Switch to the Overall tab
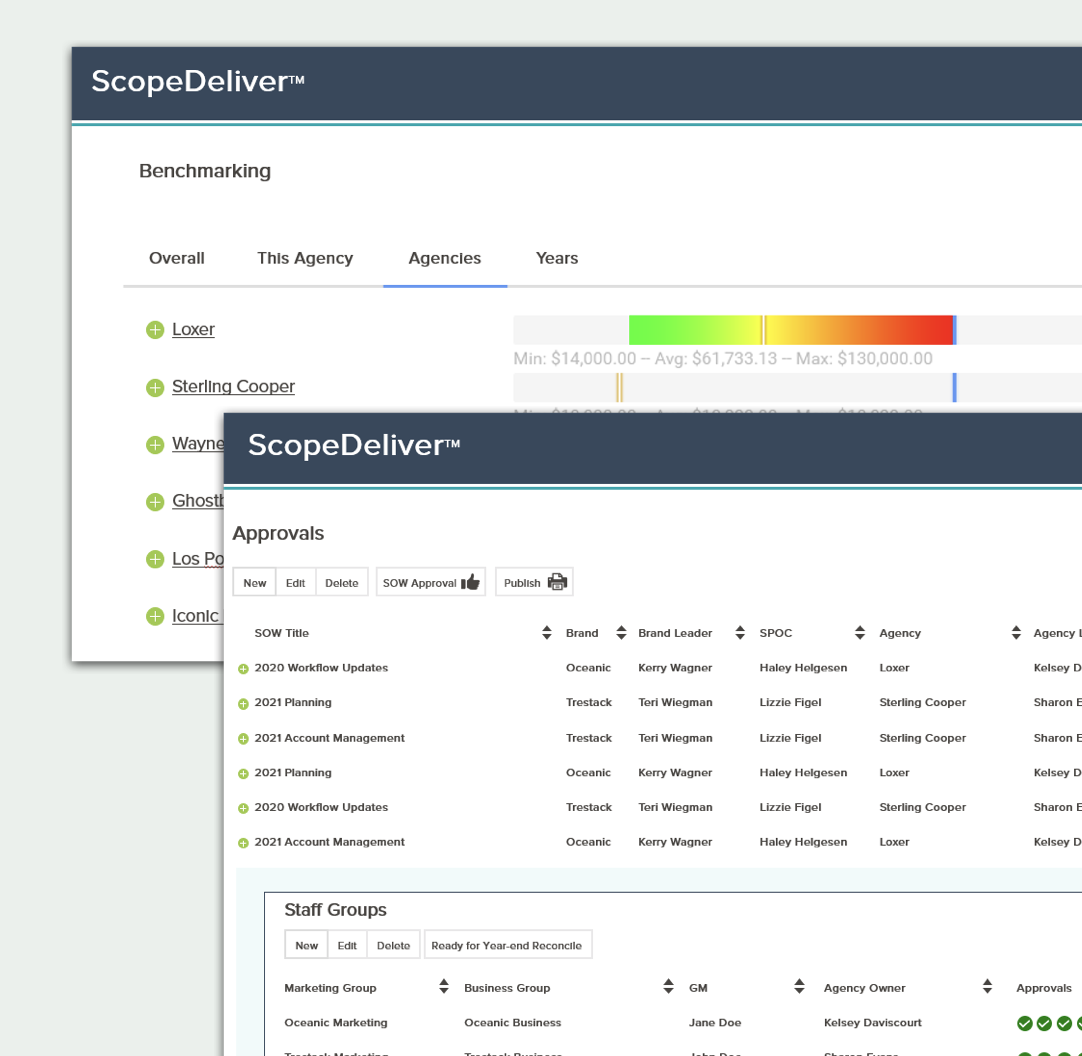This screenshot has width=1082, height=1056. coord(177,258)
